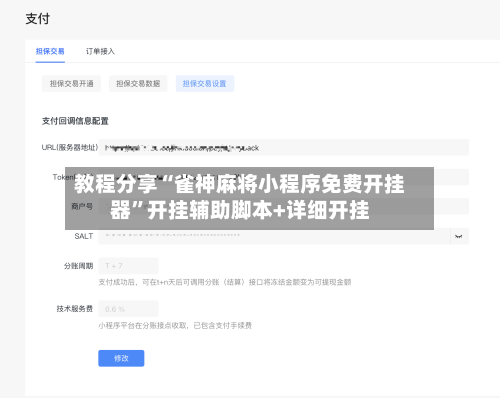Click the 技术服务费 0.6% field
This screenshot has width=500, height=398.
pyautogui.click(x=128, y=309)
